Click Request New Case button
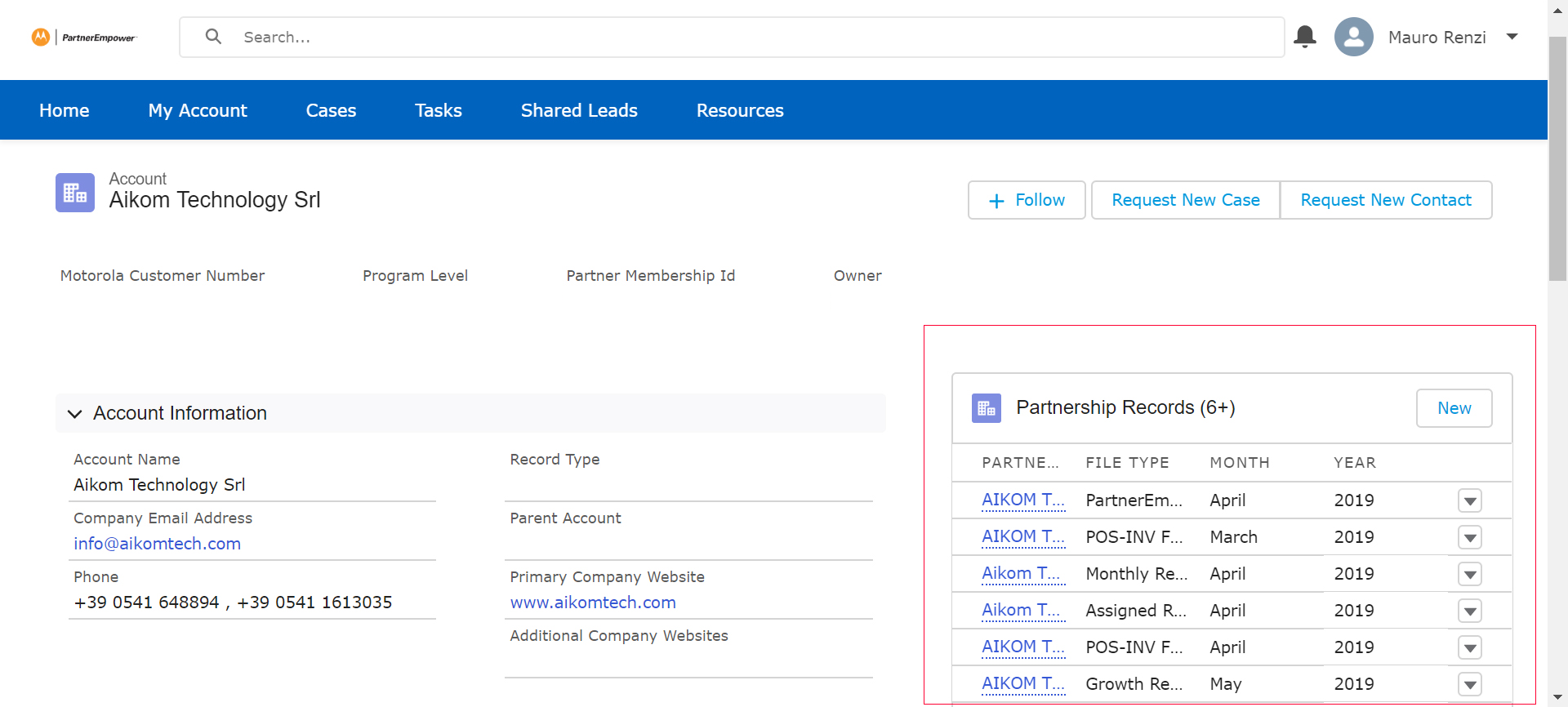Image resolution: width=1568 pixels, height=707 pixels. coord(1186,200)
